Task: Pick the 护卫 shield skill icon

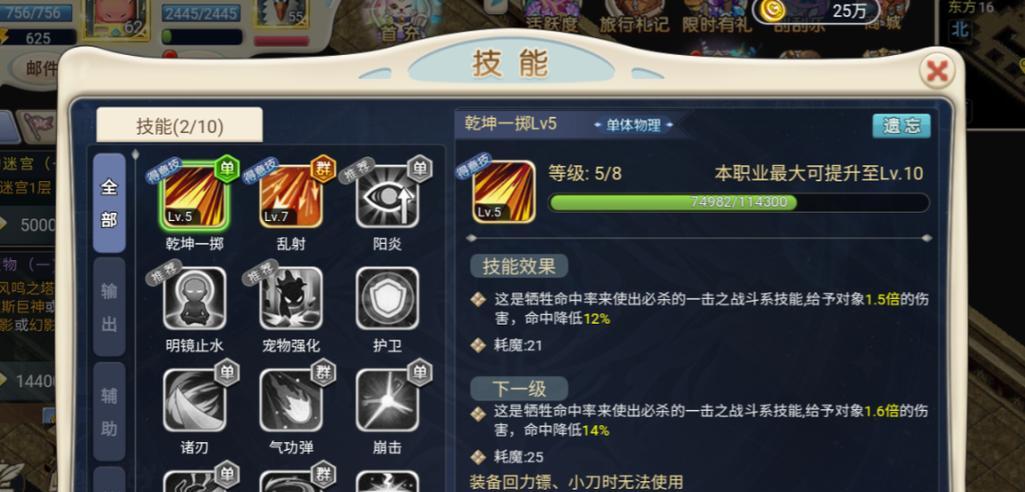Action: click(387, 298)
